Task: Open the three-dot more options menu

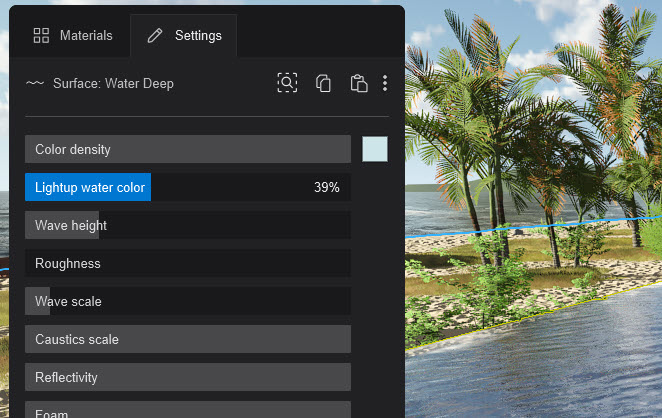Action: tap(385, 84)
